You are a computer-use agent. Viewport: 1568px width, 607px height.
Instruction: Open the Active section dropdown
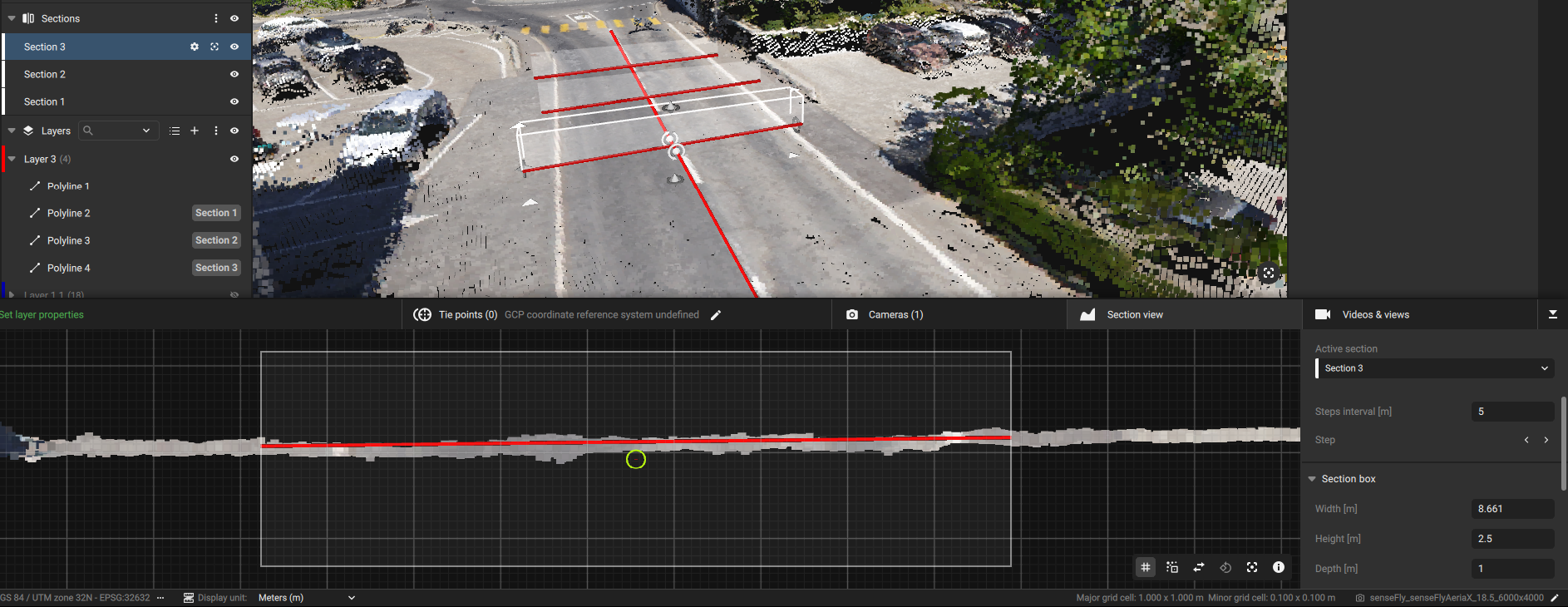coord(1434,368)
